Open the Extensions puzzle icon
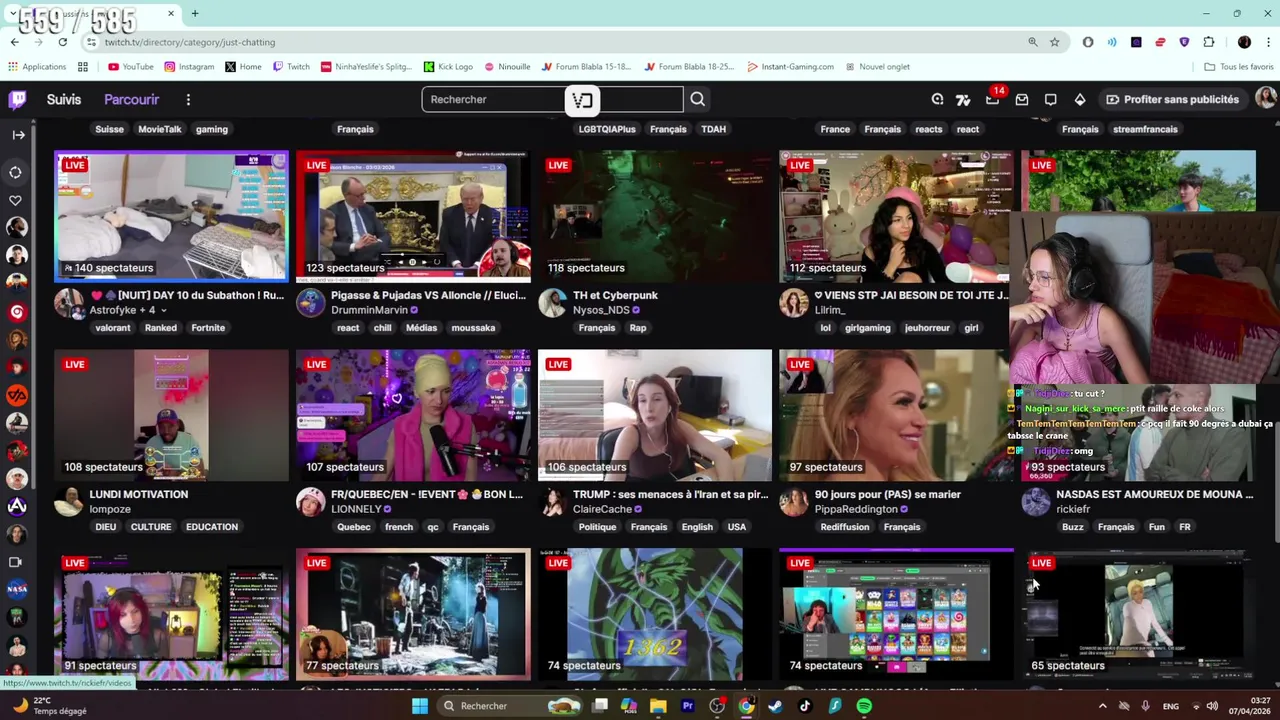The width and height of the screenshot is (1280, 720). [x=1208, y=42]
